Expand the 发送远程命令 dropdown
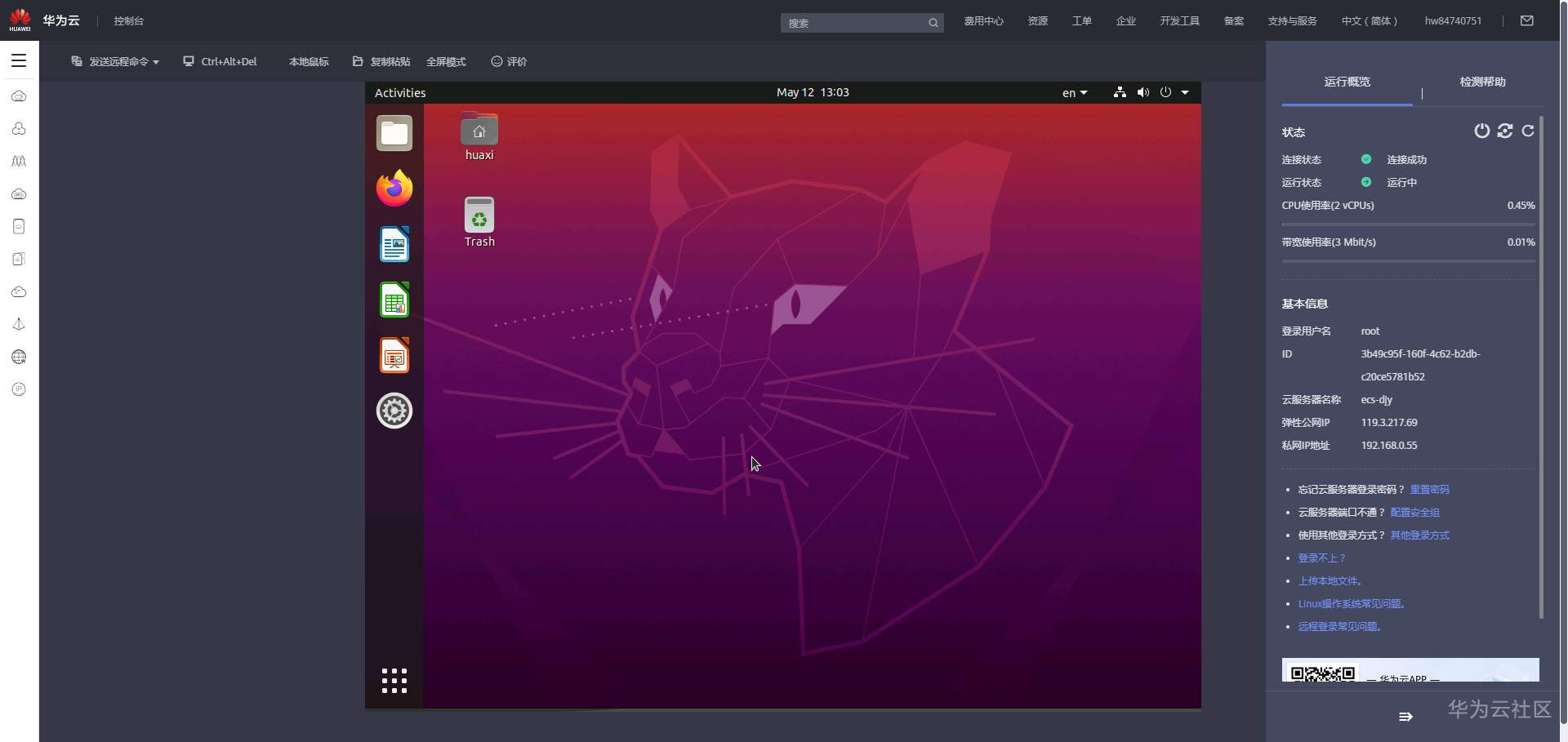This screenshot has width=1568, height=742. click(115, 61)
